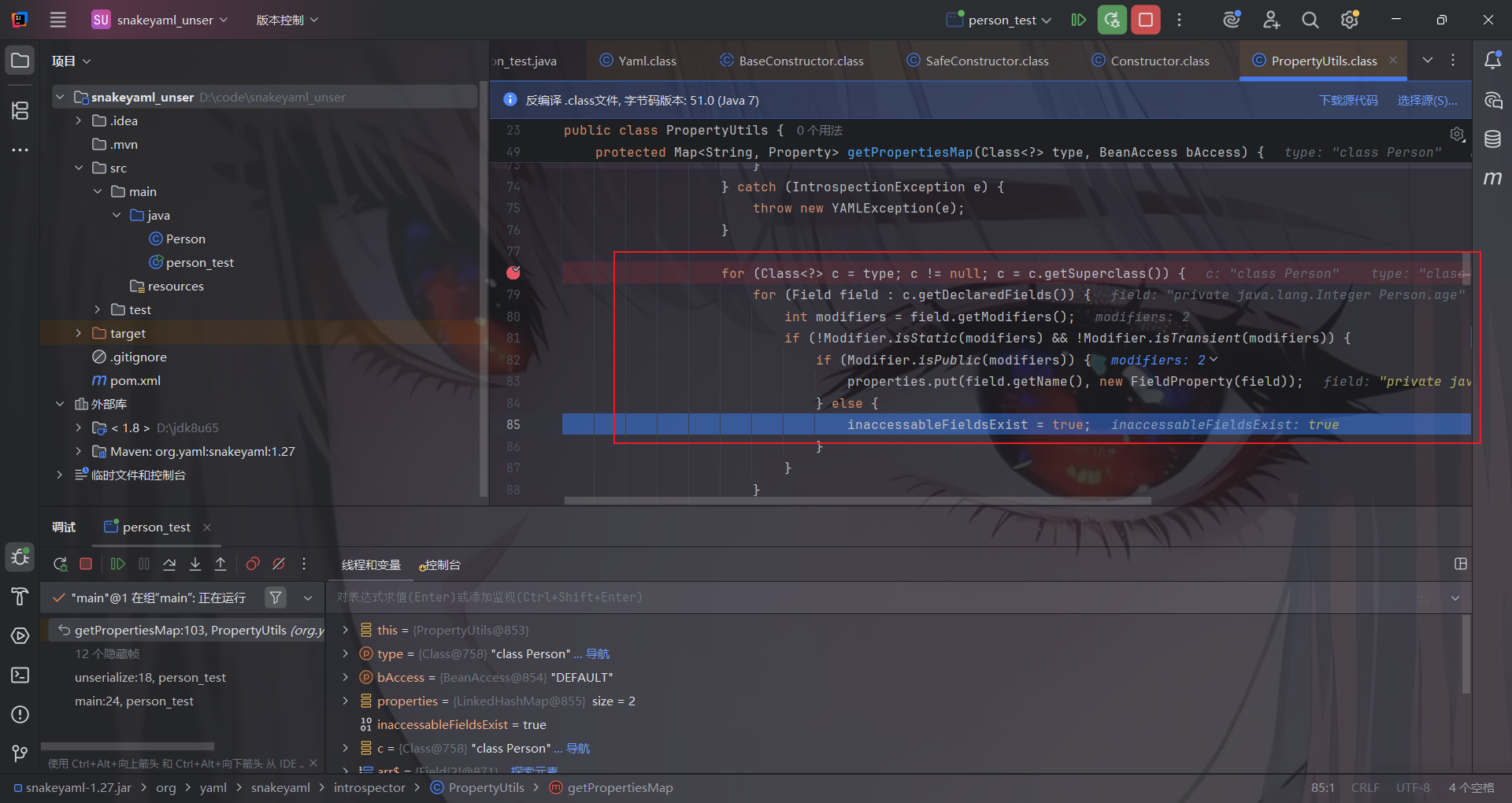Show the hidden editor tabs list
The image size is (1512, 803).
click(1428, 60)
